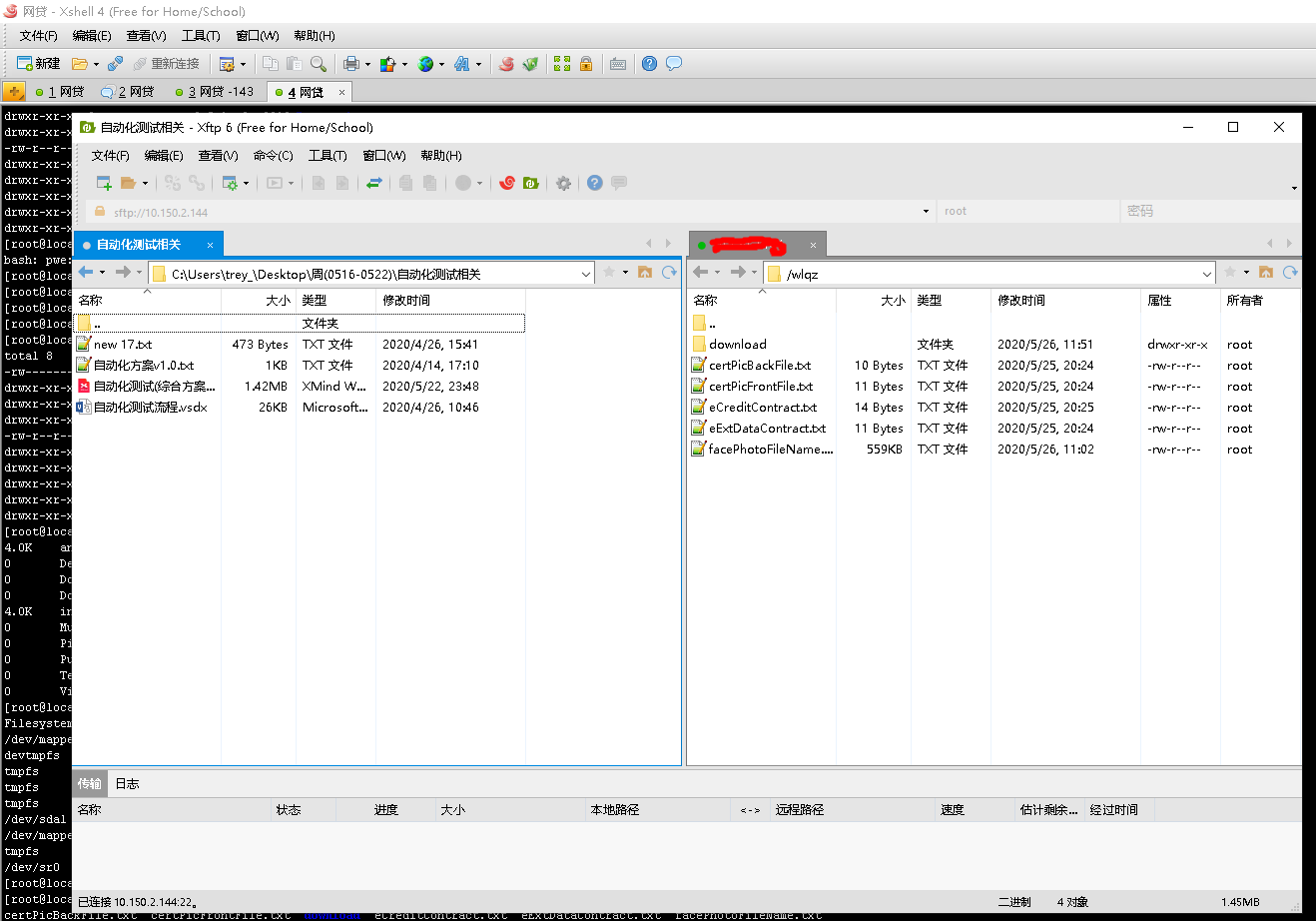Image resolution: width=1316 pixels, height=921 pixels.
Task: Sort local files by 修改时间 column
Action: pyautogui.click(x=450, y=301)
